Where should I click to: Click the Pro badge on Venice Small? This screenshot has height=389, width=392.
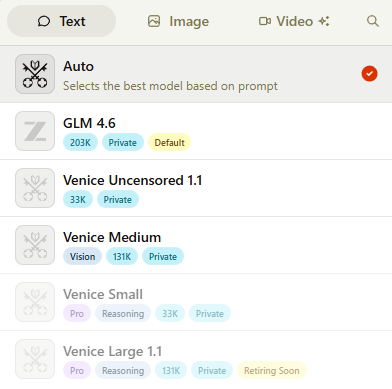tap(77, 314)
